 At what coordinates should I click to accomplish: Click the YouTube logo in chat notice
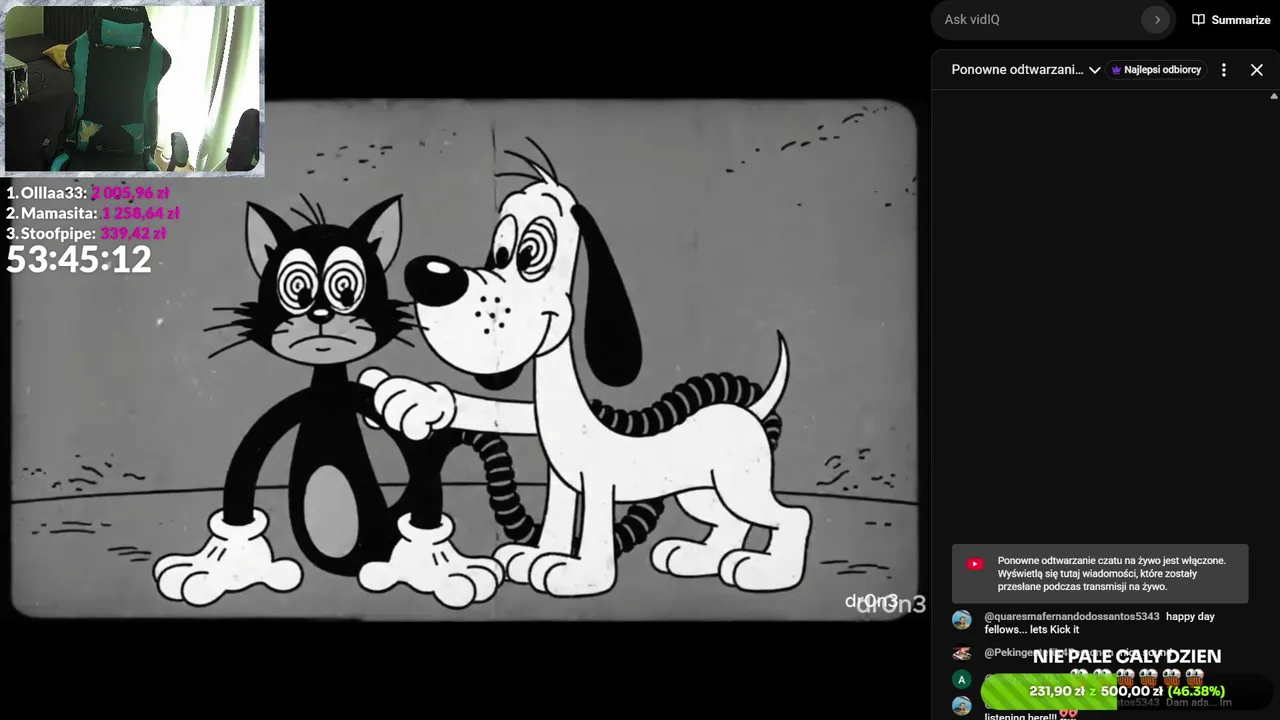pyautogui.click(x=975, y=564)
